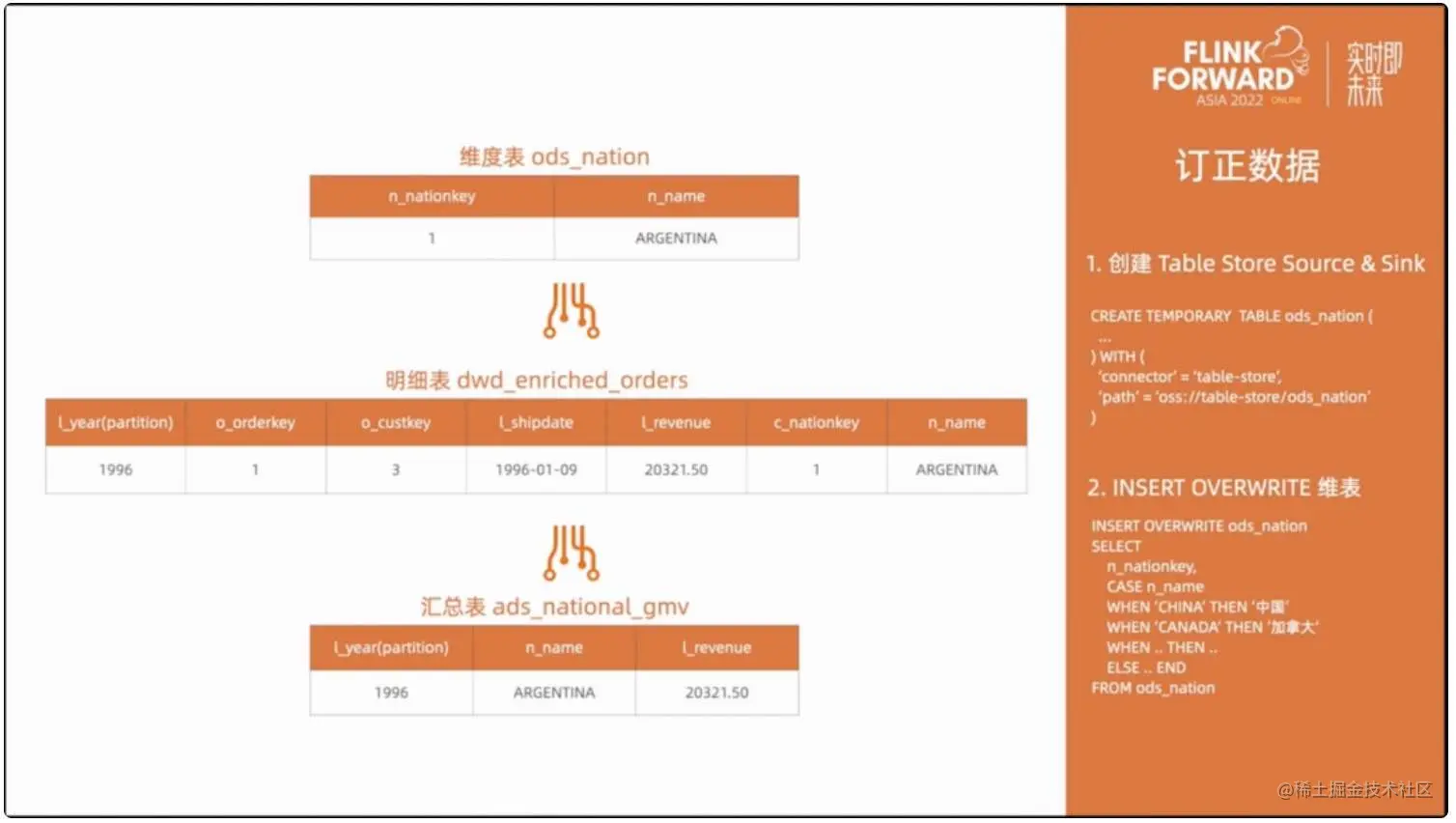Viewport: 1456px width, 823px height.
Task: Click the '汇总表 ads_national_gmv' table title
Action: (x=554, y=607)
